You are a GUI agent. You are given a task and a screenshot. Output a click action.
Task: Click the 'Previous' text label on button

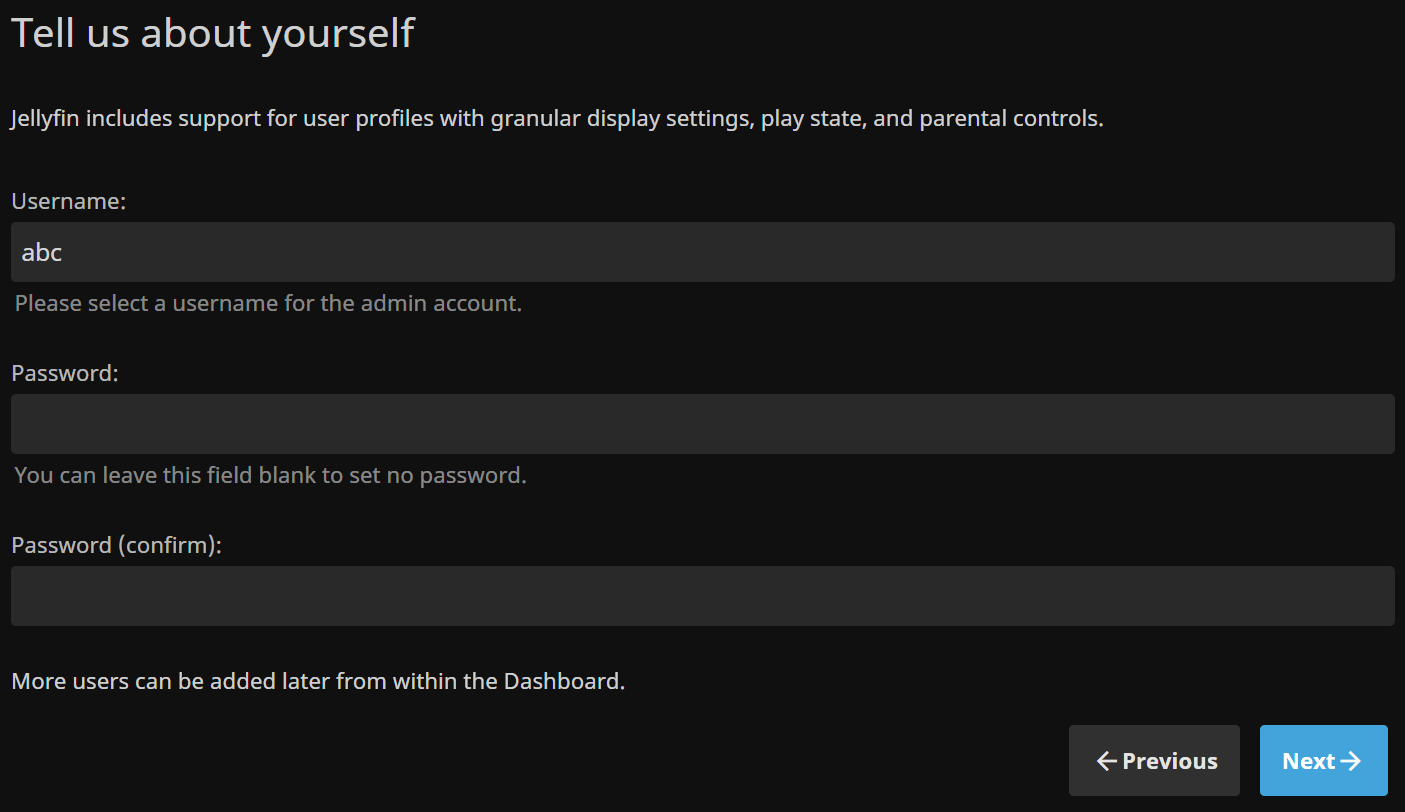1170,761
